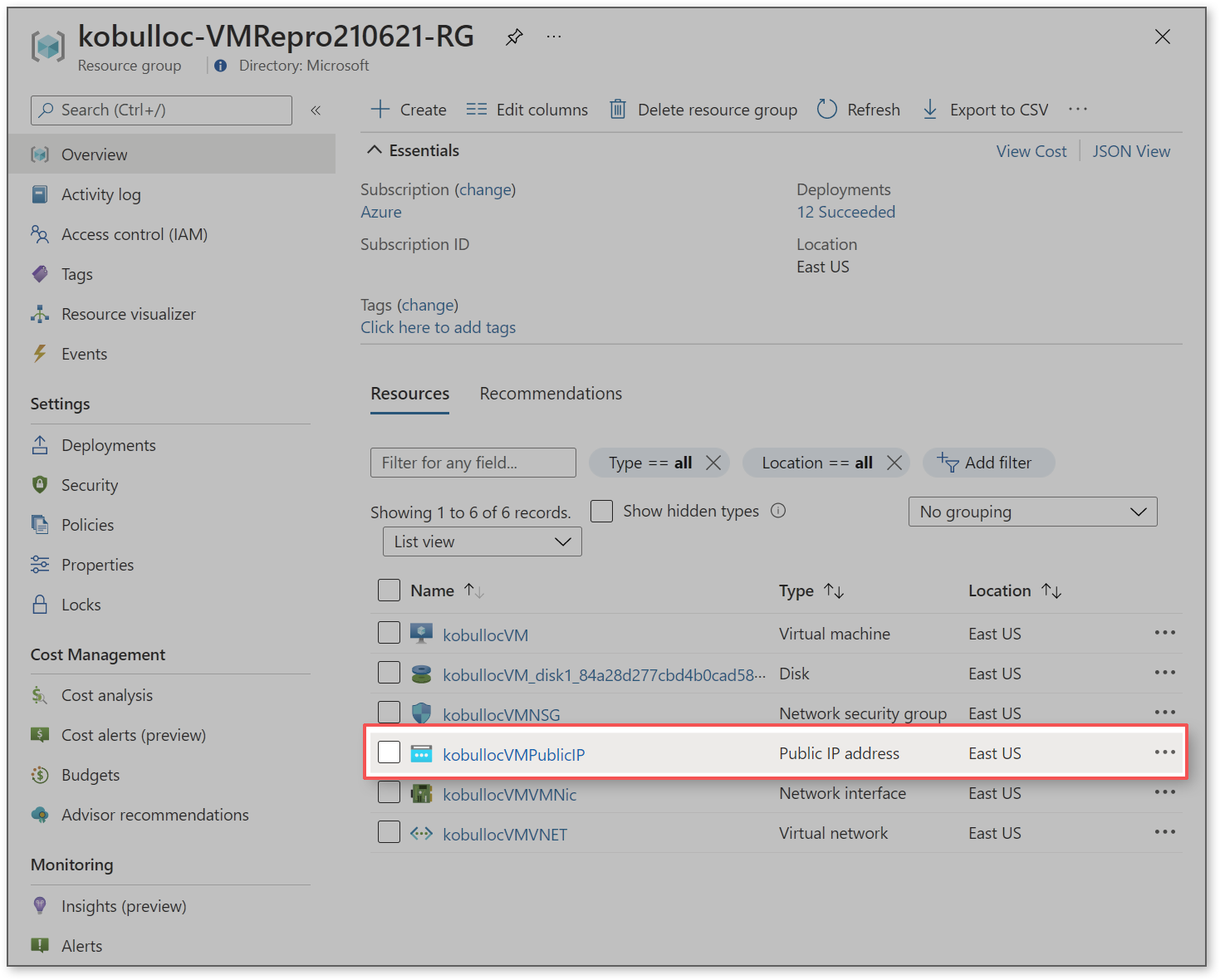Remove the Location == all filter
Screen dimensions: 1220x980
[x=894, y=463]
